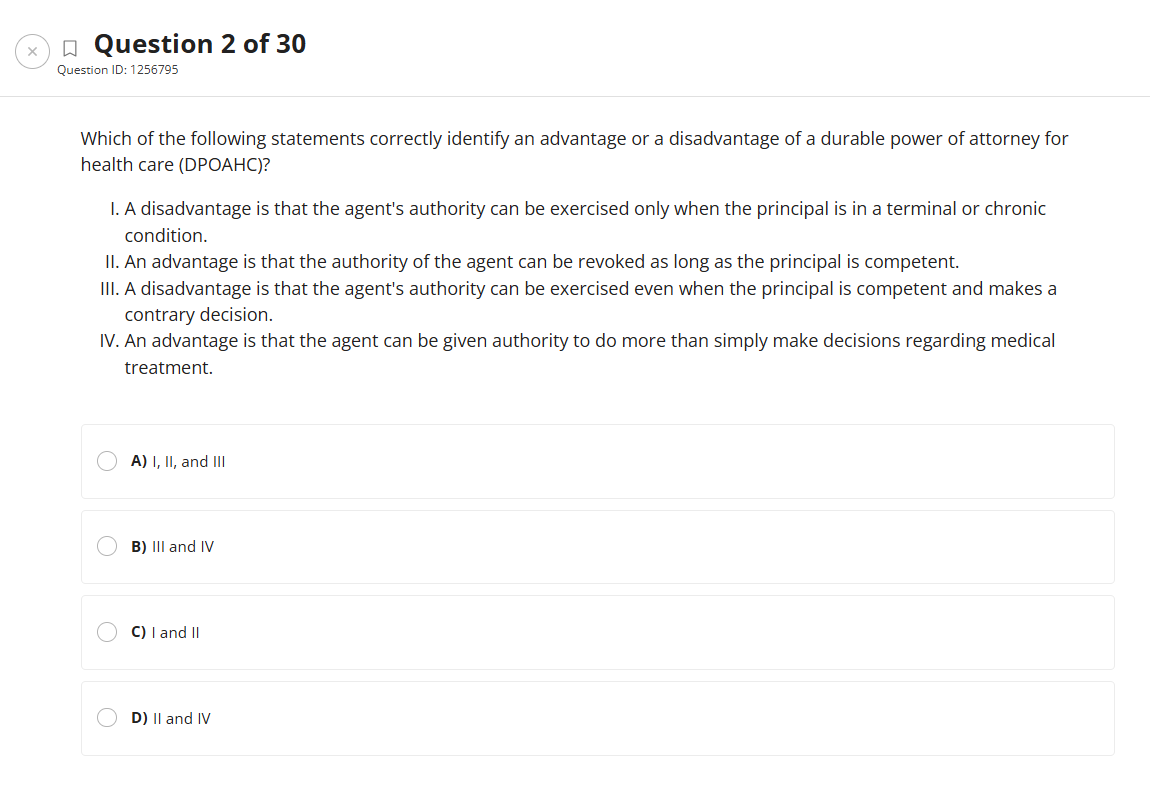This screenshot has height=803, width=1150.
Task: Close the question with the X button
Action: [x=32, y=51]
